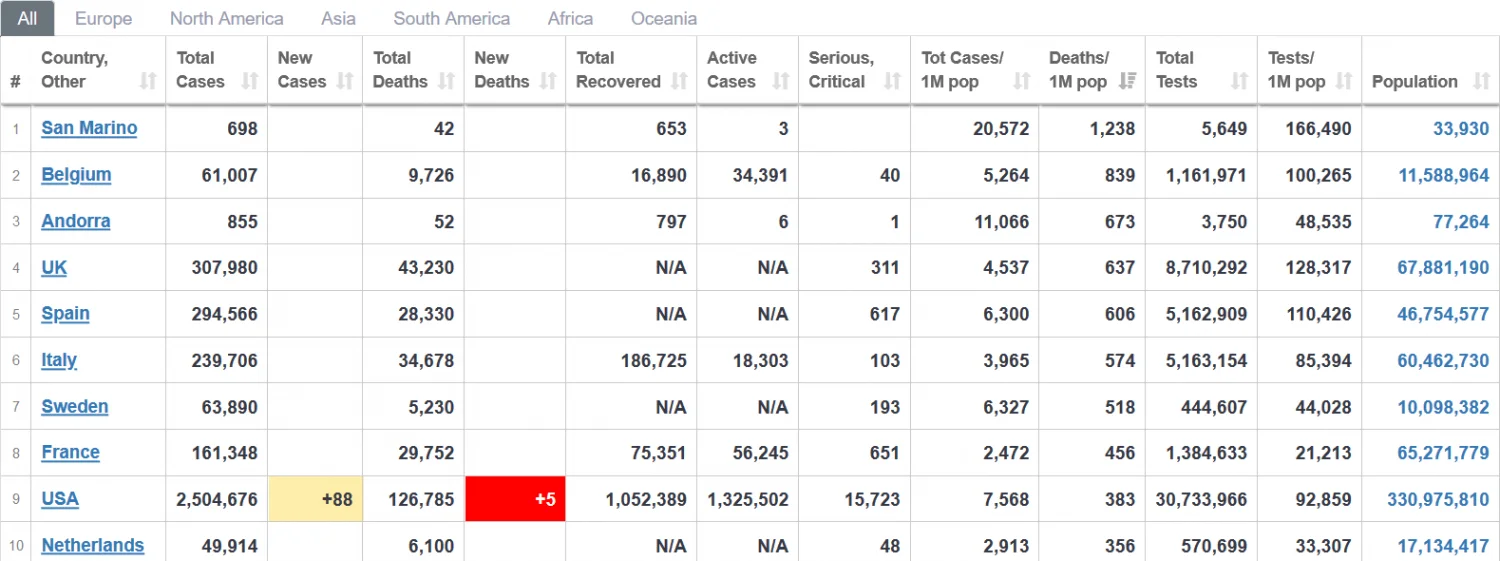Open the Italy country link

point(59,360)
